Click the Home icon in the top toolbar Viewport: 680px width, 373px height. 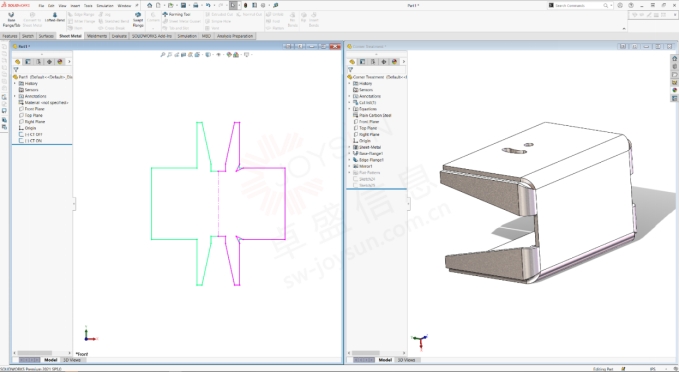click(150, 5)
